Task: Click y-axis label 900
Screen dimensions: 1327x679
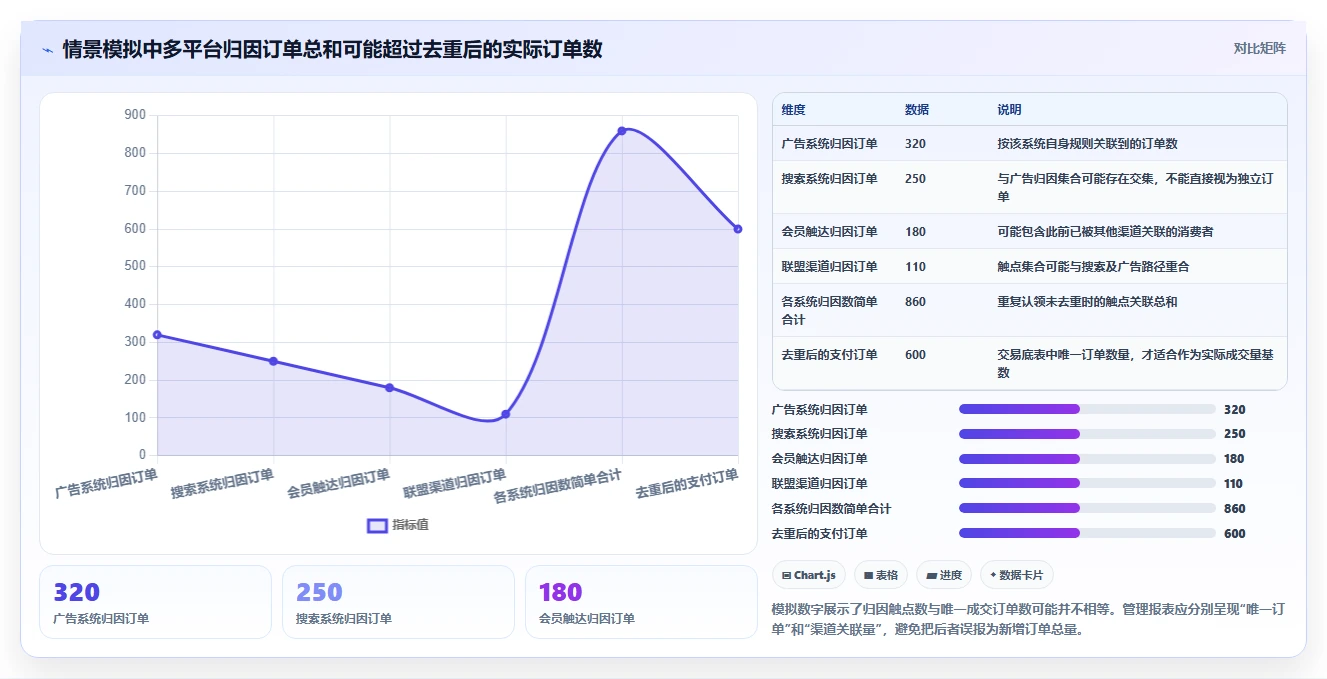Action: pos(135,115)
